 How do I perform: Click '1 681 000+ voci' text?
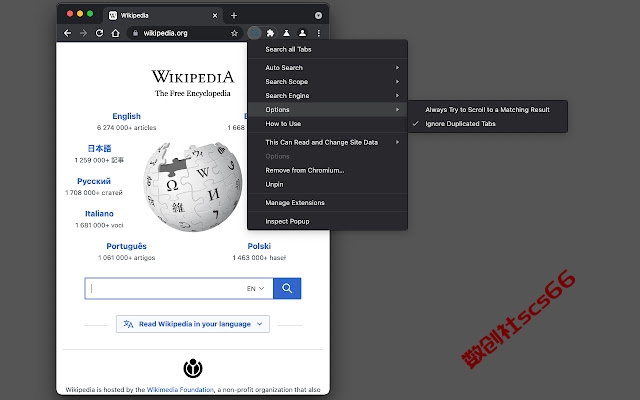tap(99, 225)
